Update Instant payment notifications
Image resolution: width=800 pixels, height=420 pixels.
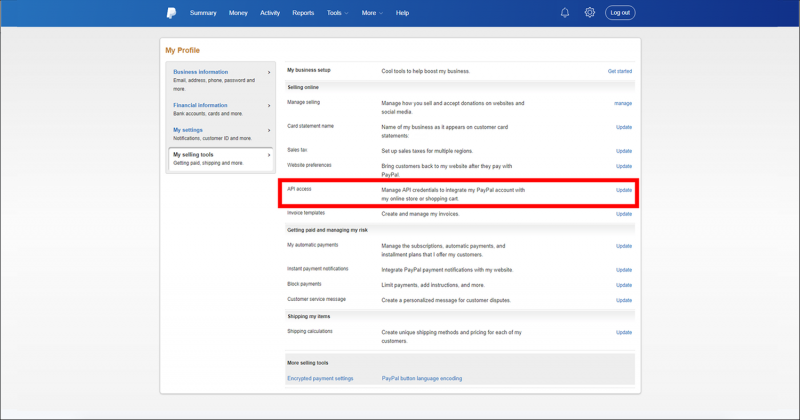623,270
